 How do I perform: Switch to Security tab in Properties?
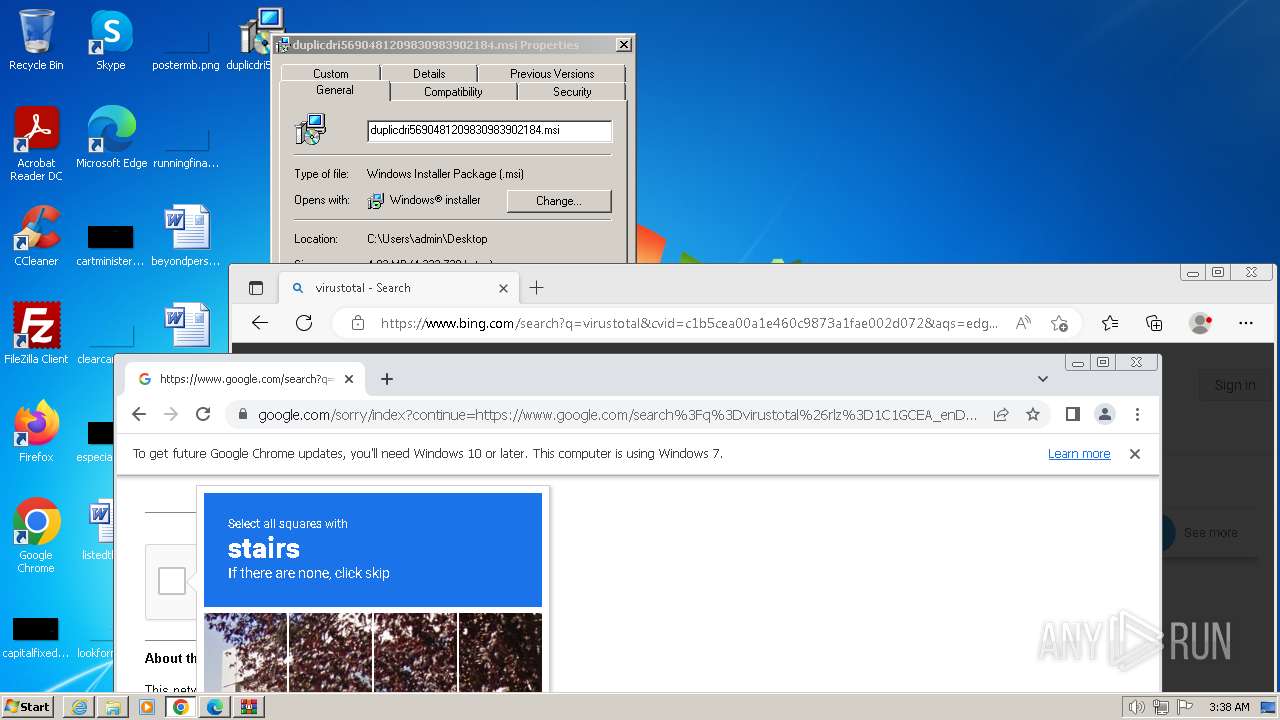[572, 92]
